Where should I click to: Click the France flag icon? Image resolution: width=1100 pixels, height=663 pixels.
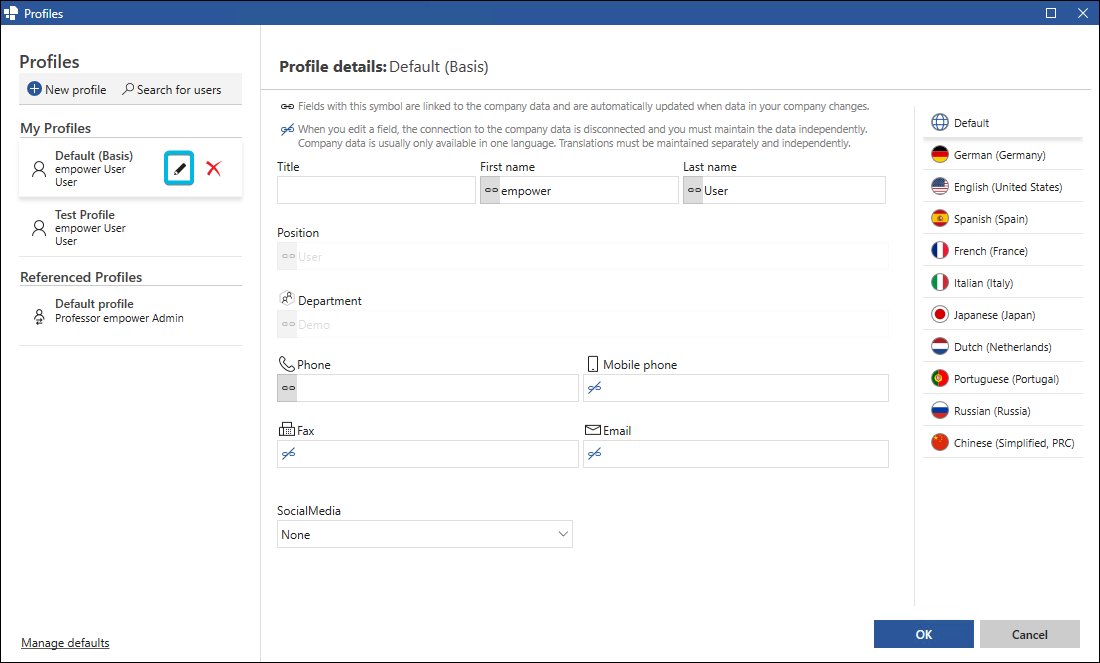click(940, 250)
